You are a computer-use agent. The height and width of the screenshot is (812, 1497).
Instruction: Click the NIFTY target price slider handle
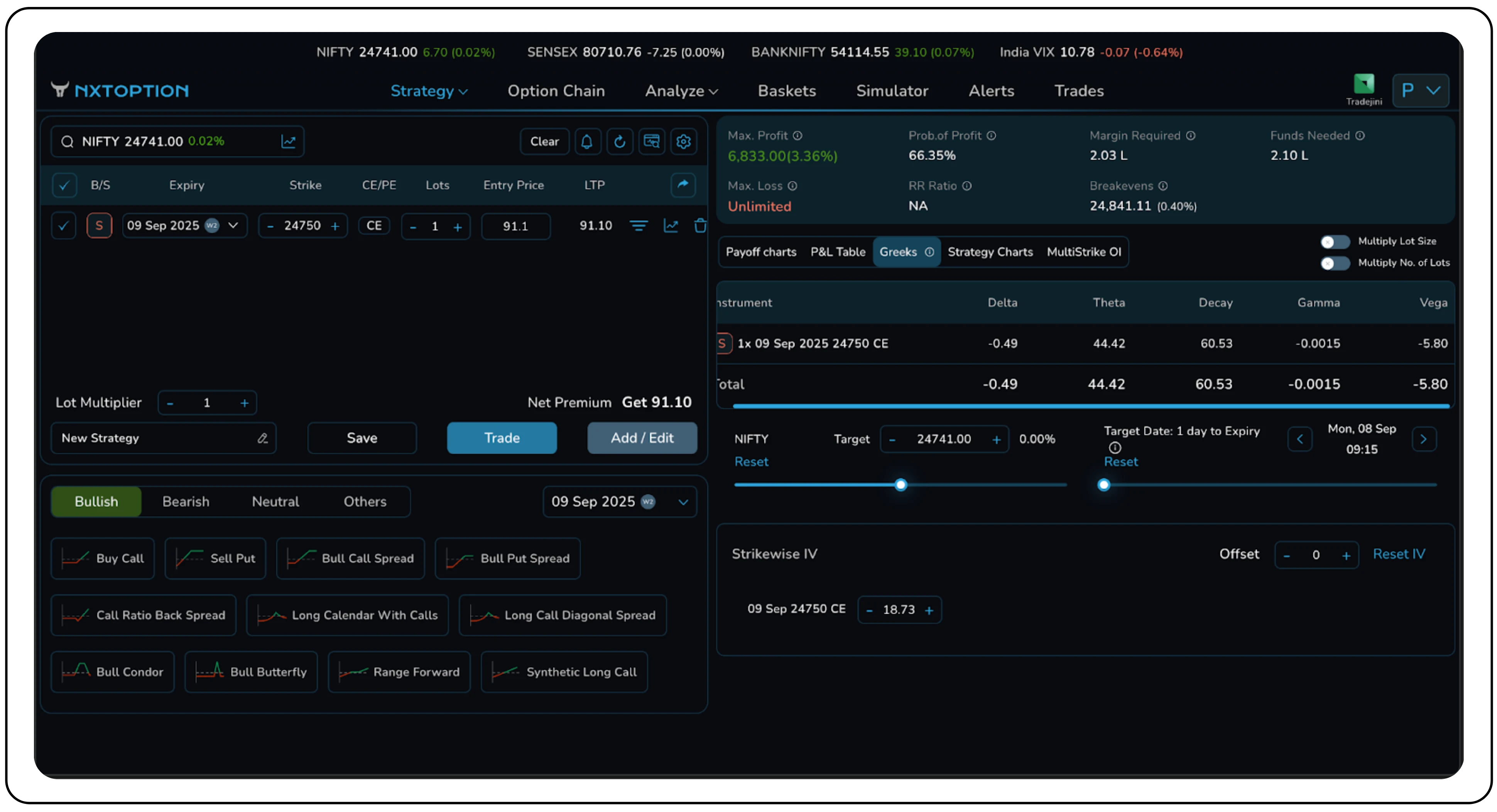coord(901,484)
